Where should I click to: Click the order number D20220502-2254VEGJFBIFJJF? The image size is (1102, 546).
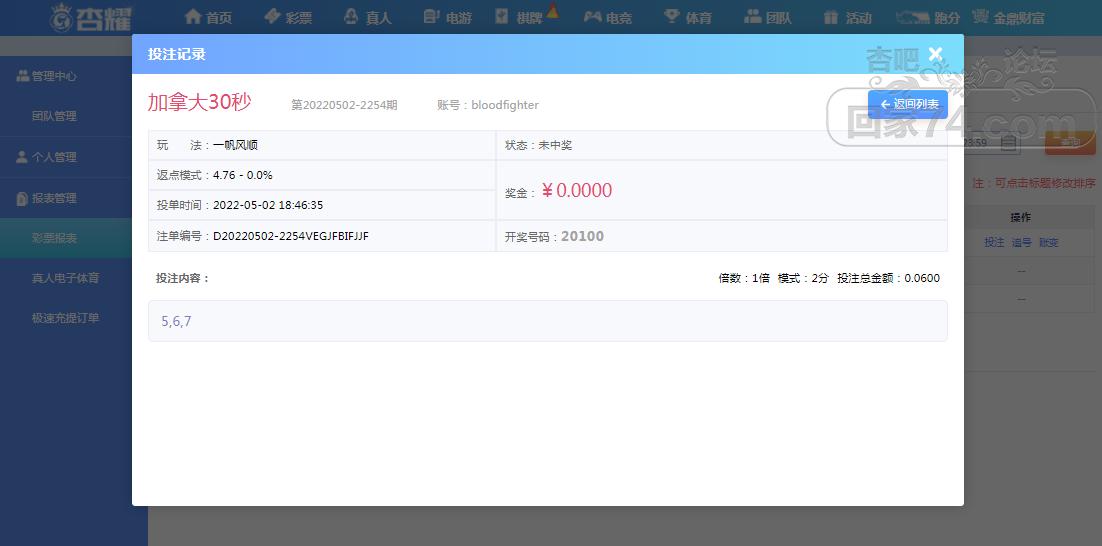click(x=291, y=236)
